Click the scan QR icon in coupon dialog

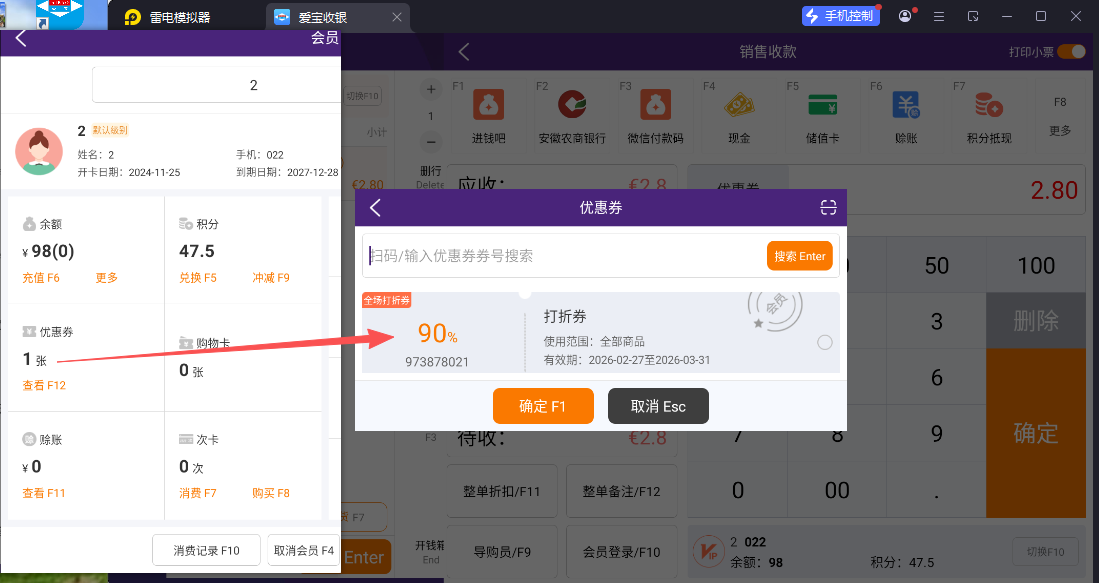pyautogui.click(x=828, y=207)
